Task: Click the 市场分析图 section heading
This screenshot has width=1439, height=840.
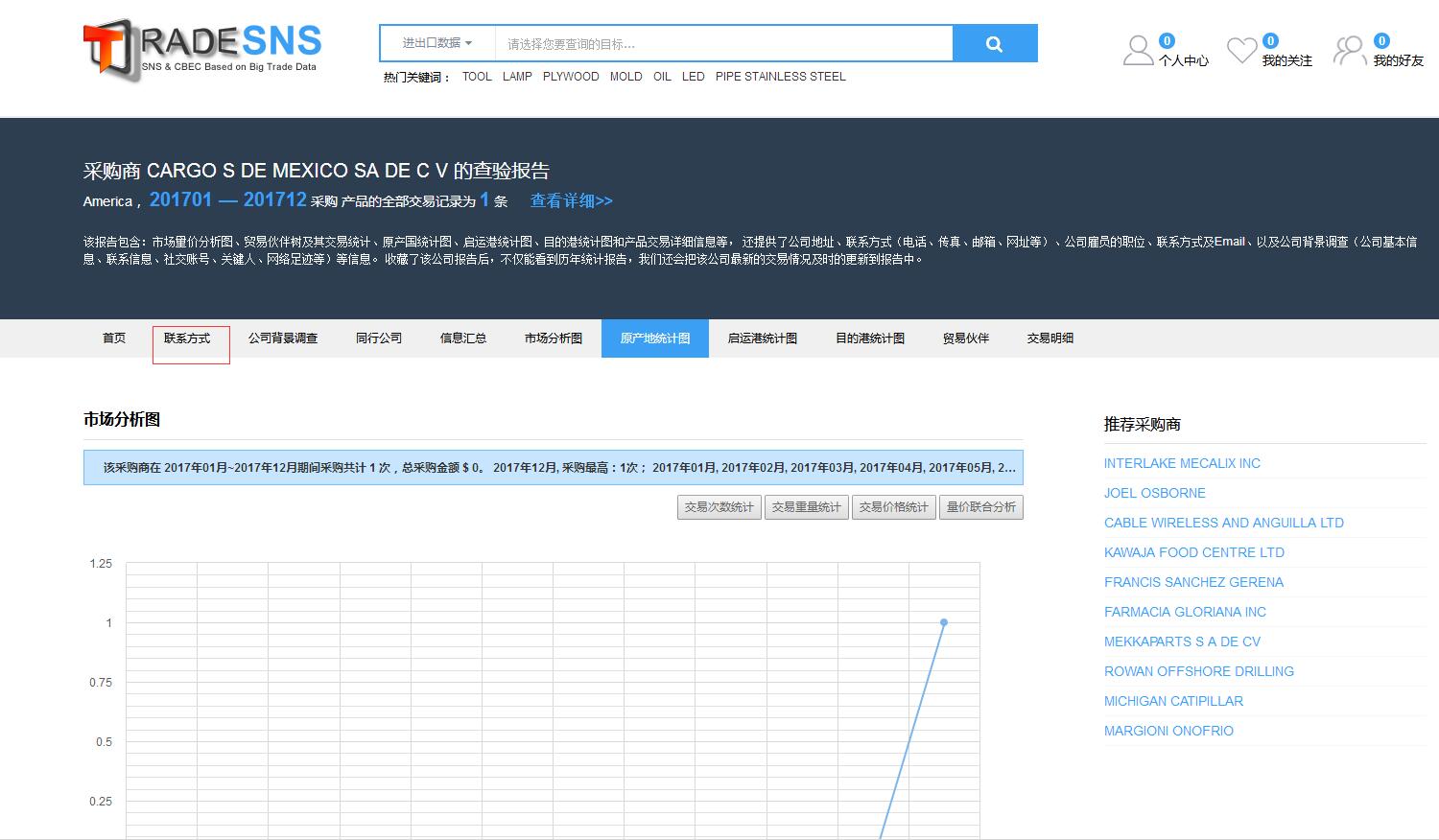Action: 122,419
